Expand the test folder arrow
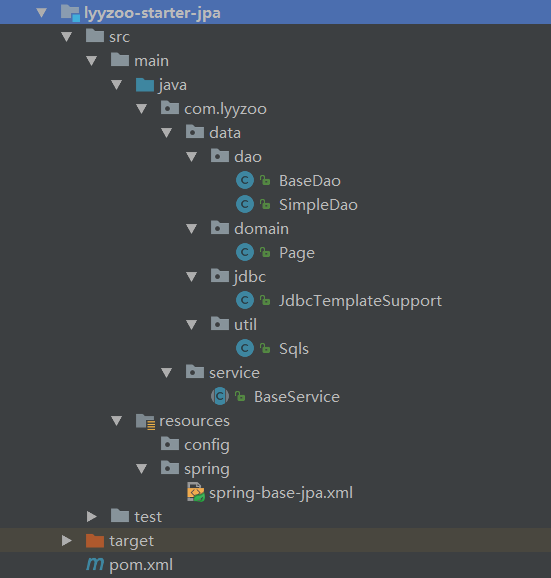Viewport: 551px width, 578px height. 92,517
